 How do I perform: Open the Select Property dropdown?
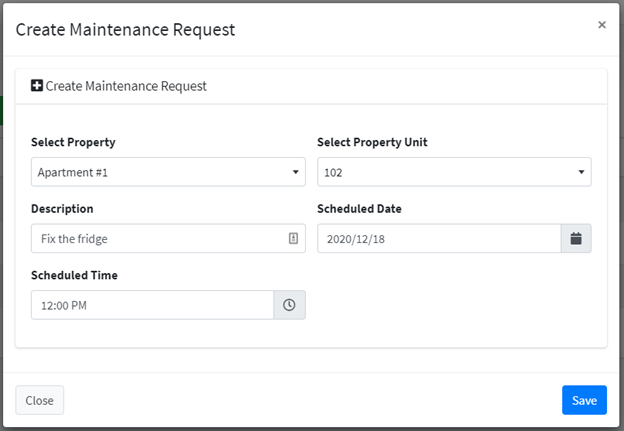pos(168,172)
